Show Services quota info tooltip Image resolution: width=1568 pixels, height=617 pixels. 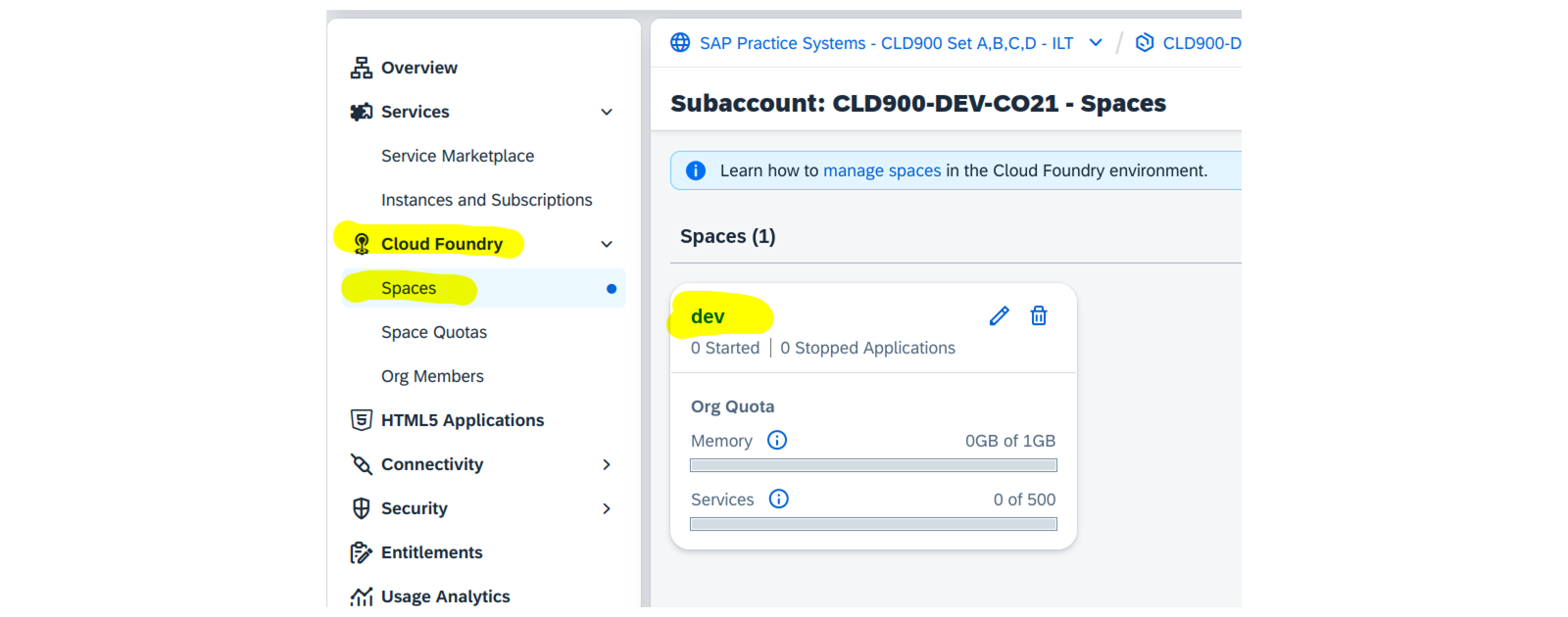tap(779, 498)
